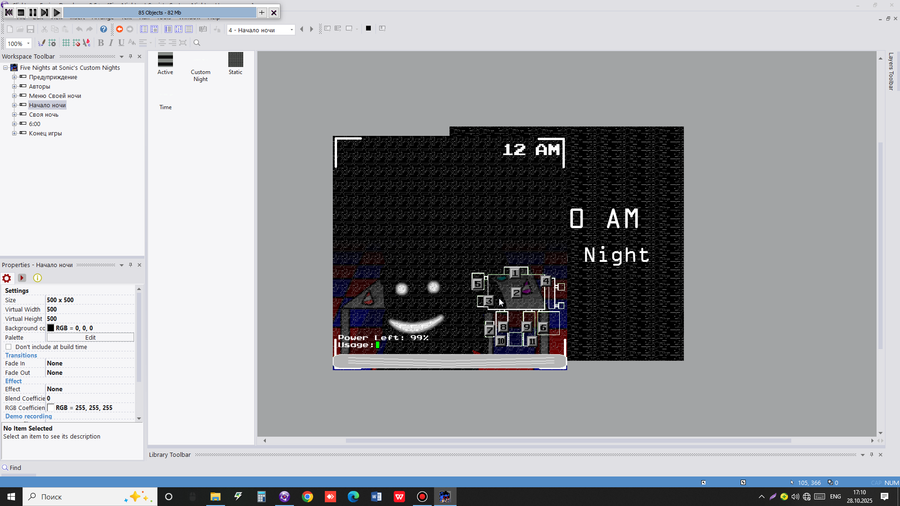Image resolution: width=900 pixels, height=506 pixels.
Task: Rewind the application to start
Action: click(x=9, y=12)
